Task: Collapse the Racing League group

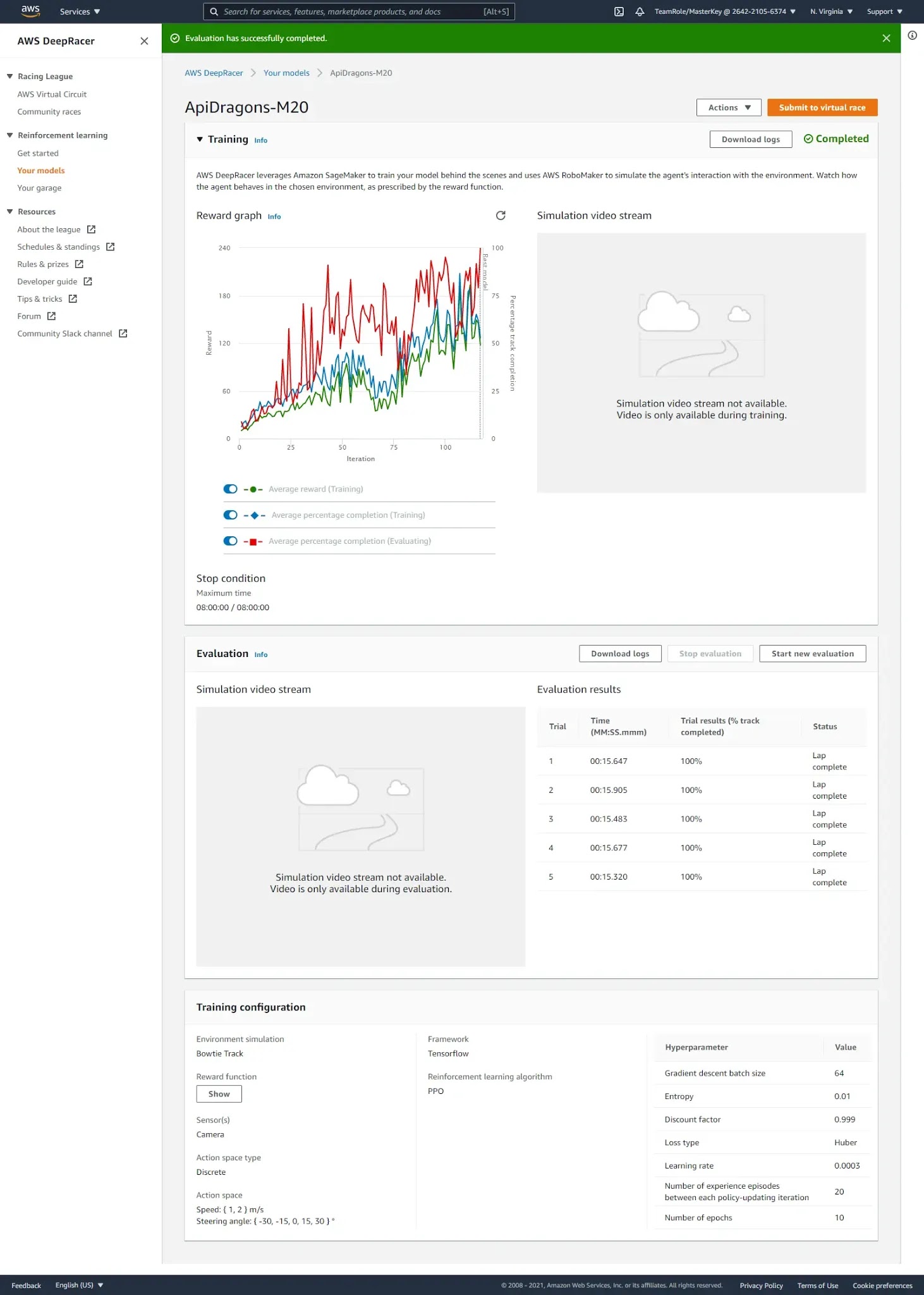Action: (9, 77)
